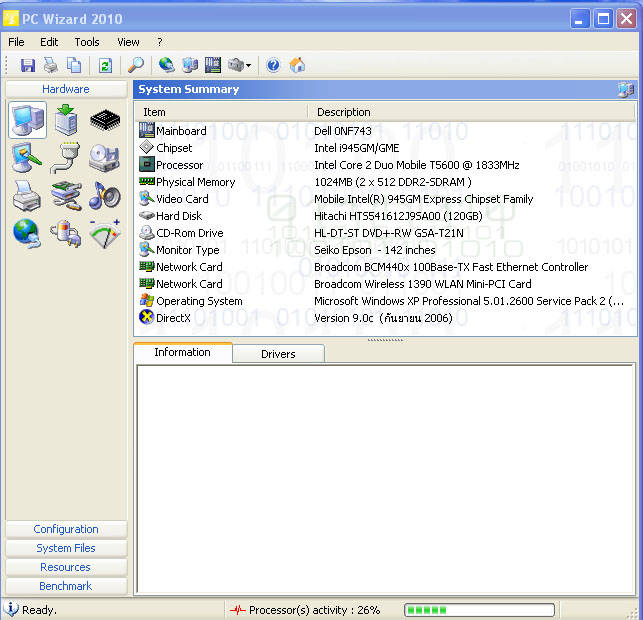Expand the Configuration section
The image size is (643, 620).
(66, 529)
